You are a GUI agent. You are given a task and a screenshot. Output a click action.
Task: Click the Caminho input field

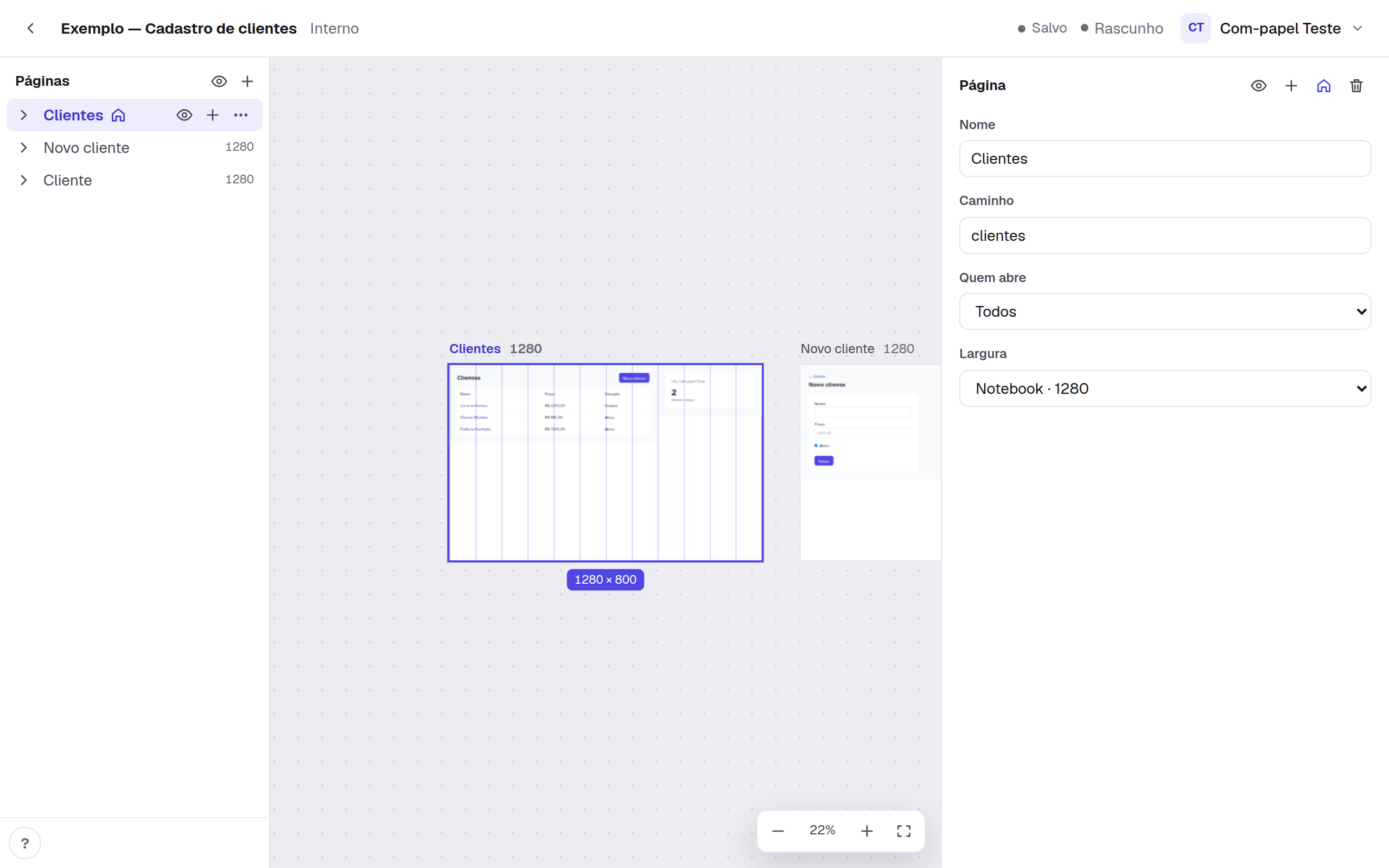pos(1165,235)
